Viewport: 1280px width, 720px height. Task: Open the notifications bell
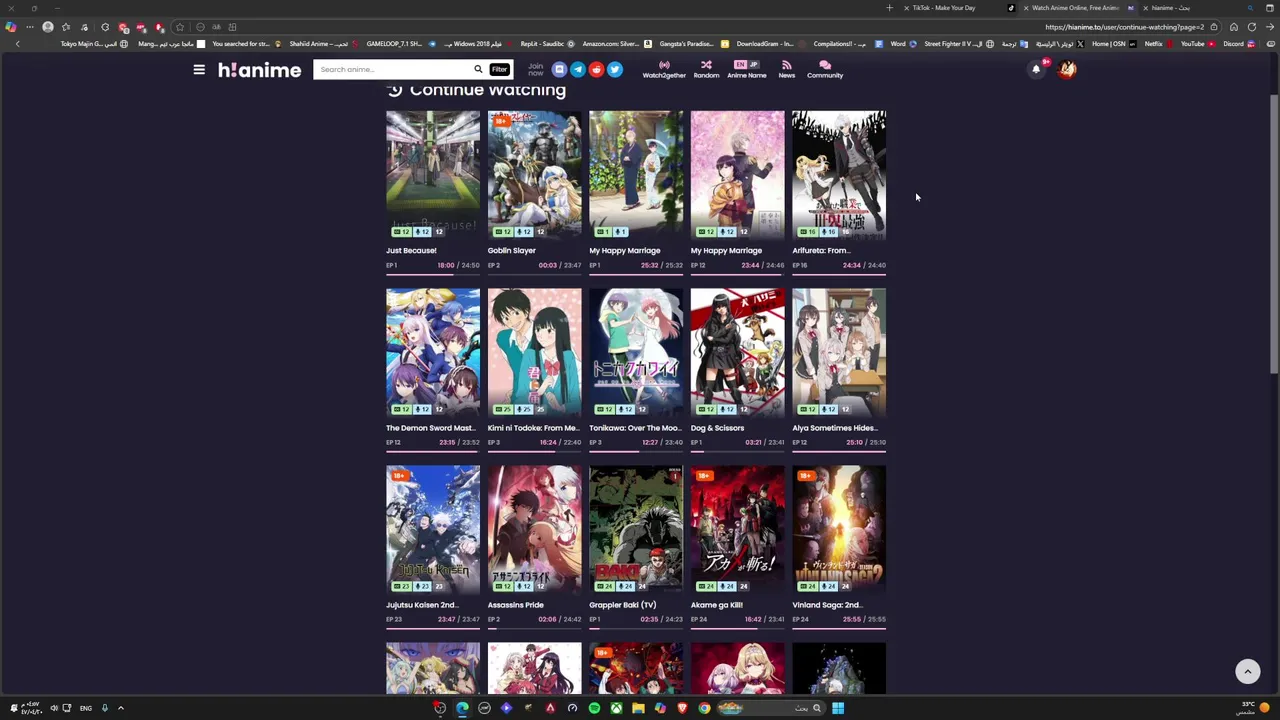1036,69
